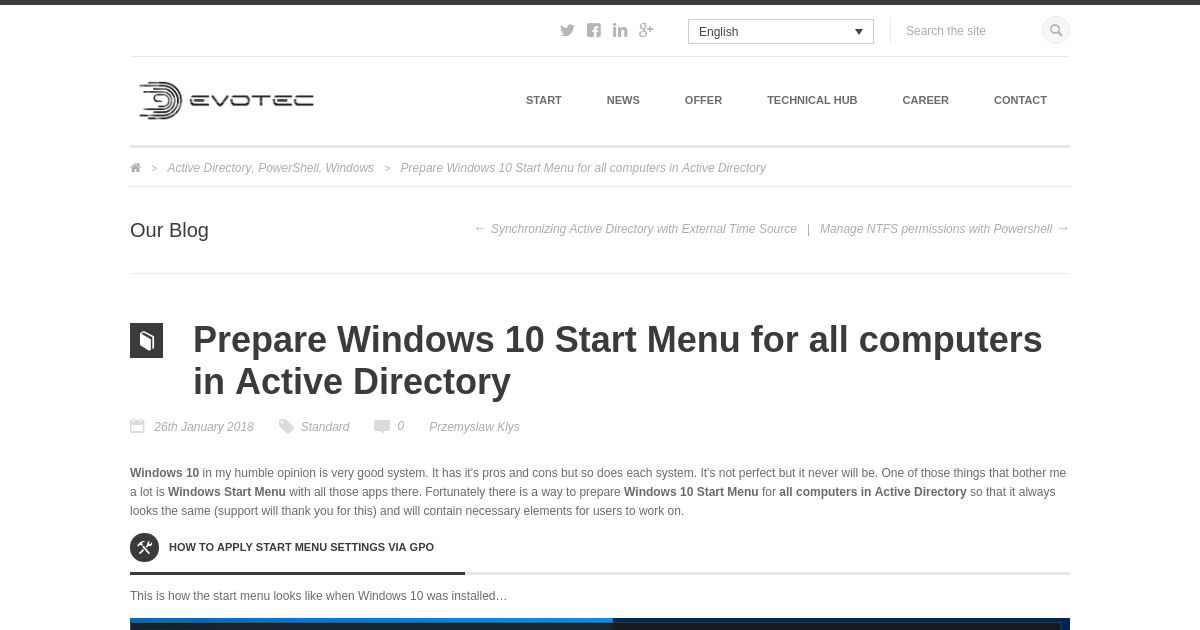Click the tools icon beside the GPO heading
The height and width of the screenshot is (630, 1200).
point(144,547)
